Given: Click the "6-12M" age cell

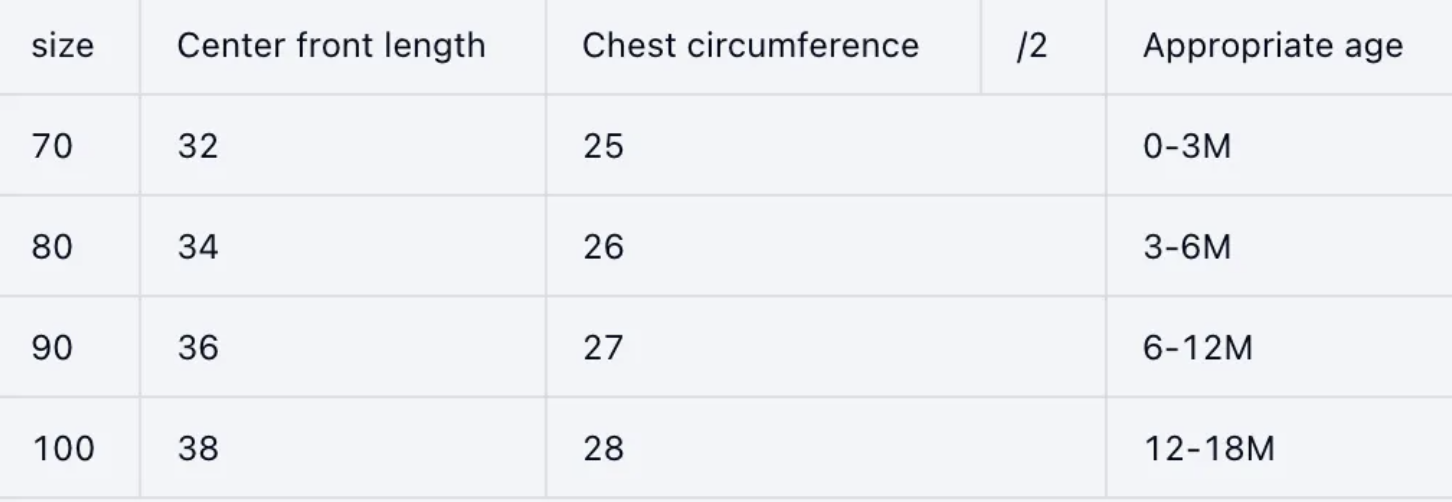Looking at the screenshot, I should 1197,347.
